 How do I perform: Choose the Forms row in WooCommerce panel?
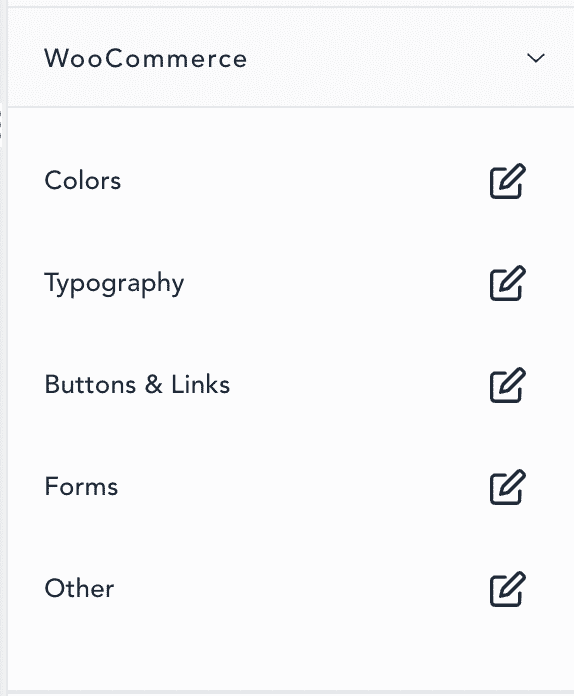tap(291, 486)
